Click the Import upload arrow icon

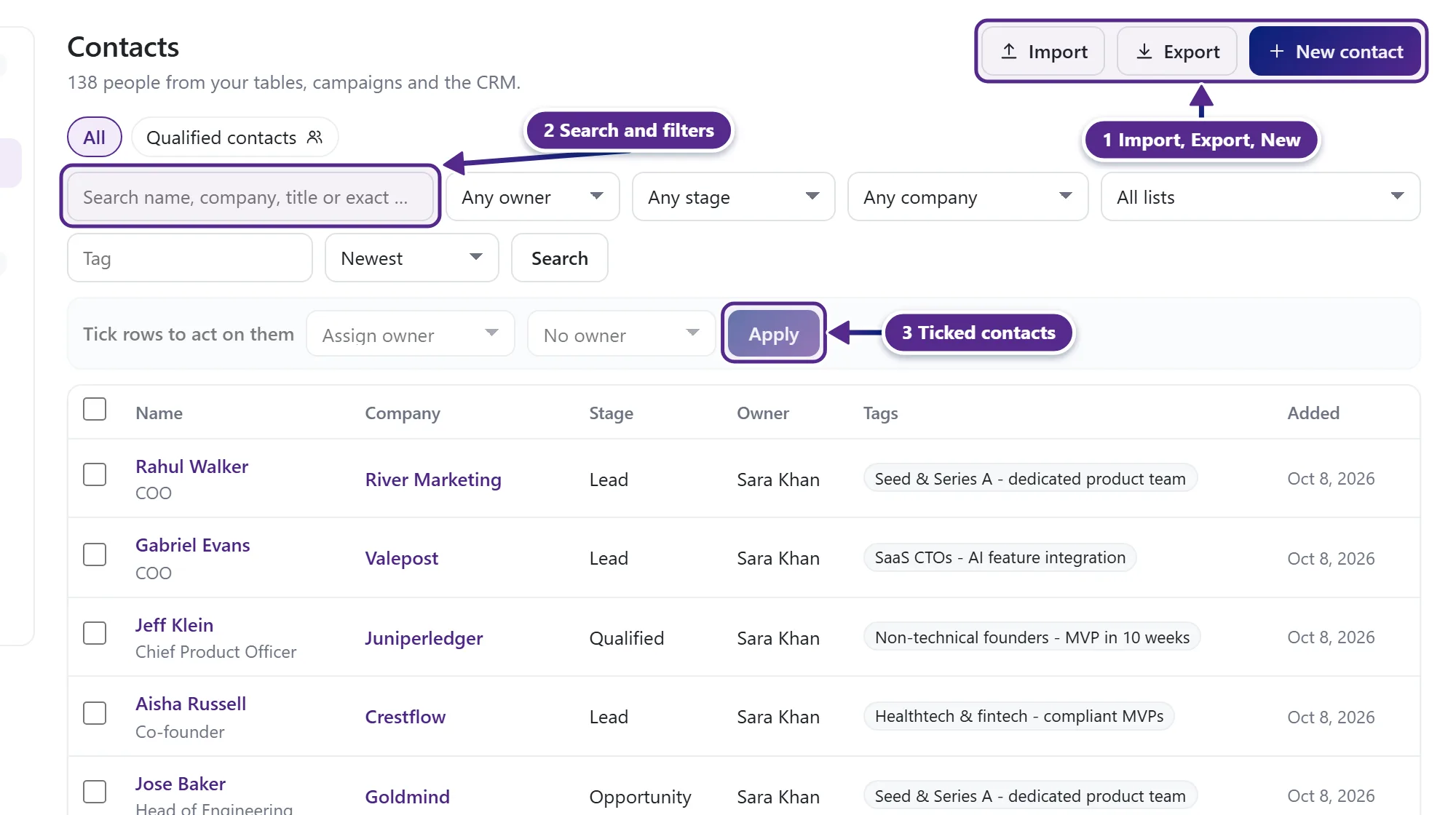click(x=1008, y=52)
